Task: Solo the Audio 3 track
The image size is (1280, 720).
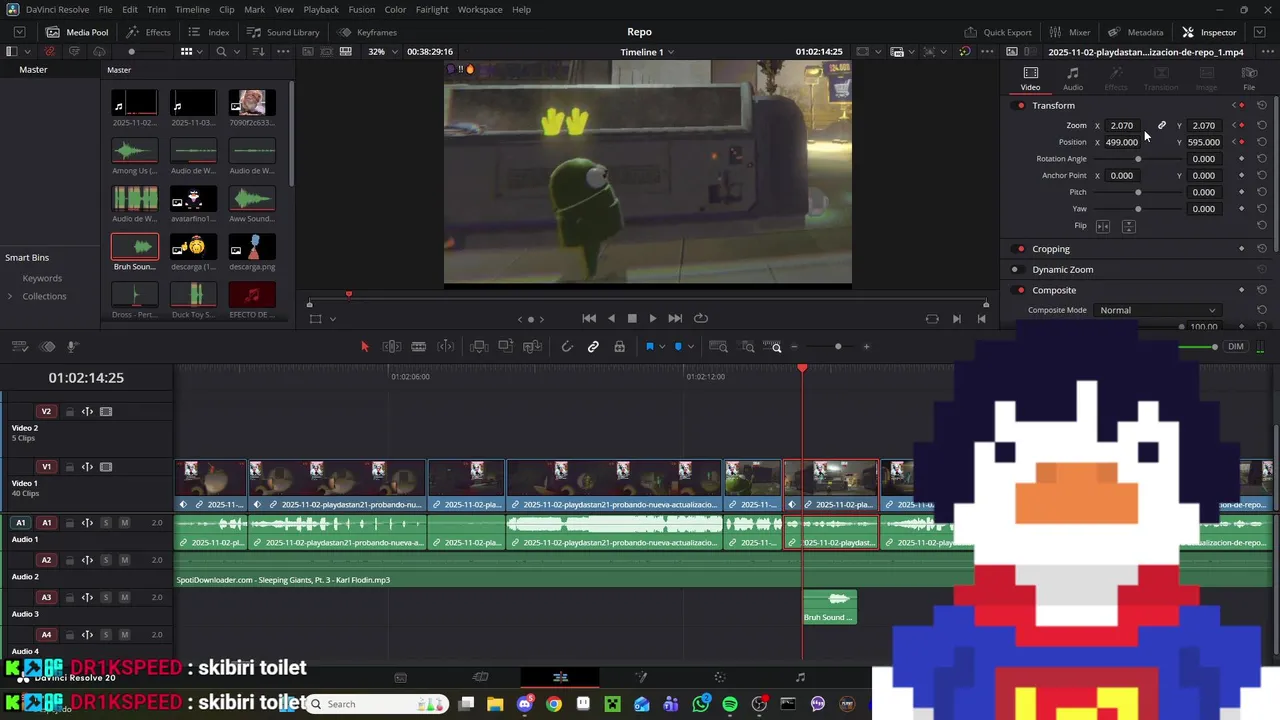Action: pos(106,598)
